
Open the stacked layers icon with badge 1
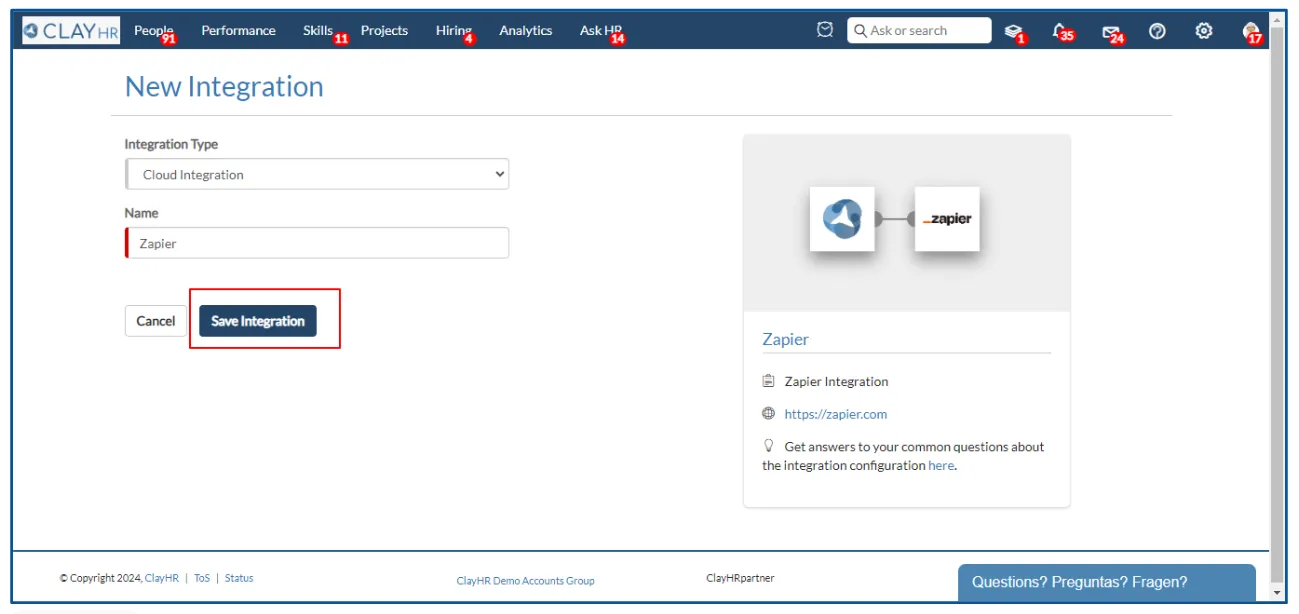click(x=1014, y=31)
